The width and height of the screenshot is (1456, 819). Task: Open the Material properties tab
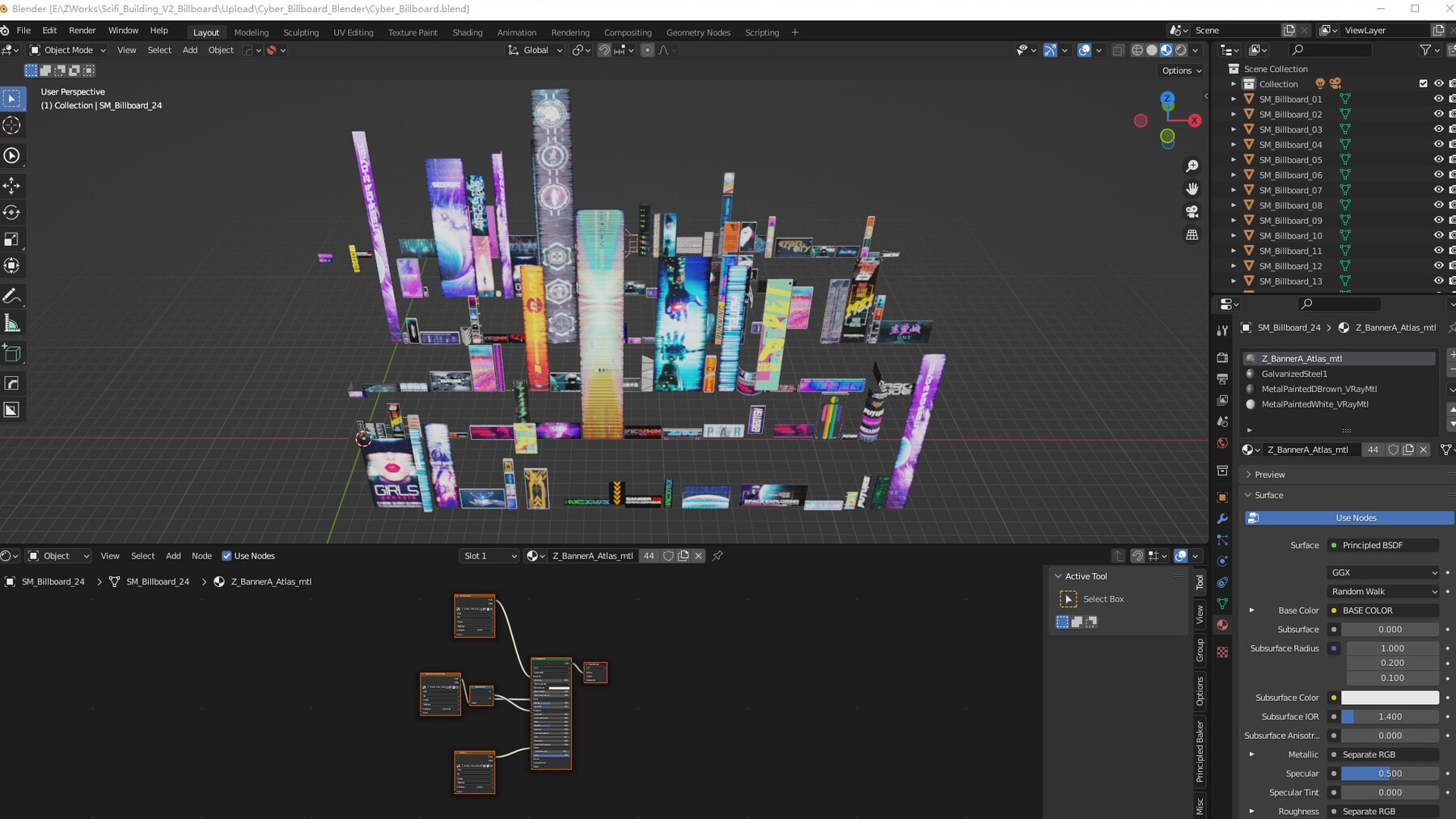coord(1222,625)
